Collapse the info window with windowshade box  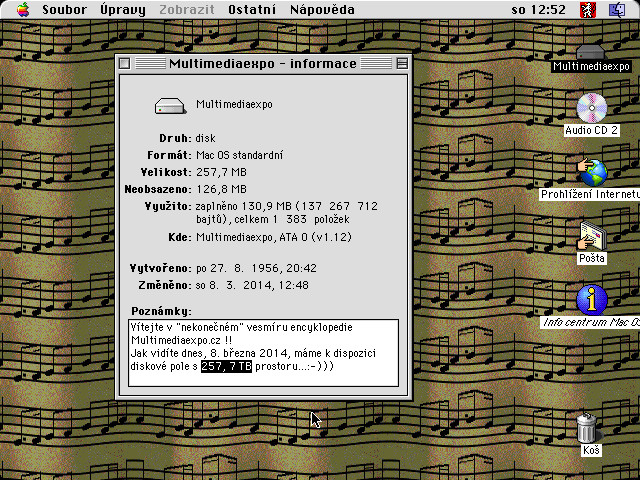coord(402,64)
